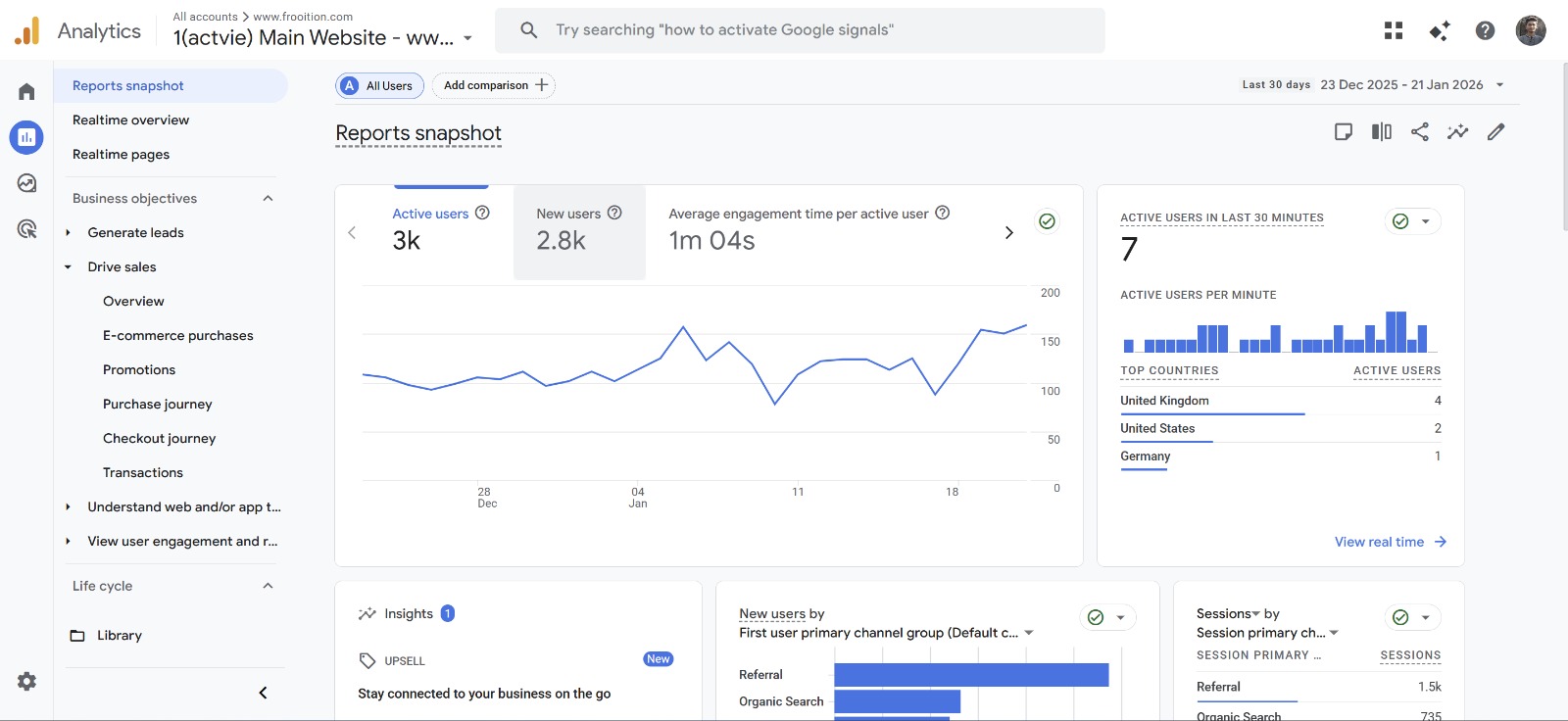Toggle the All Users comparison chip
Viewport: 1568px width, 721px height.
[x=379, y=86]
